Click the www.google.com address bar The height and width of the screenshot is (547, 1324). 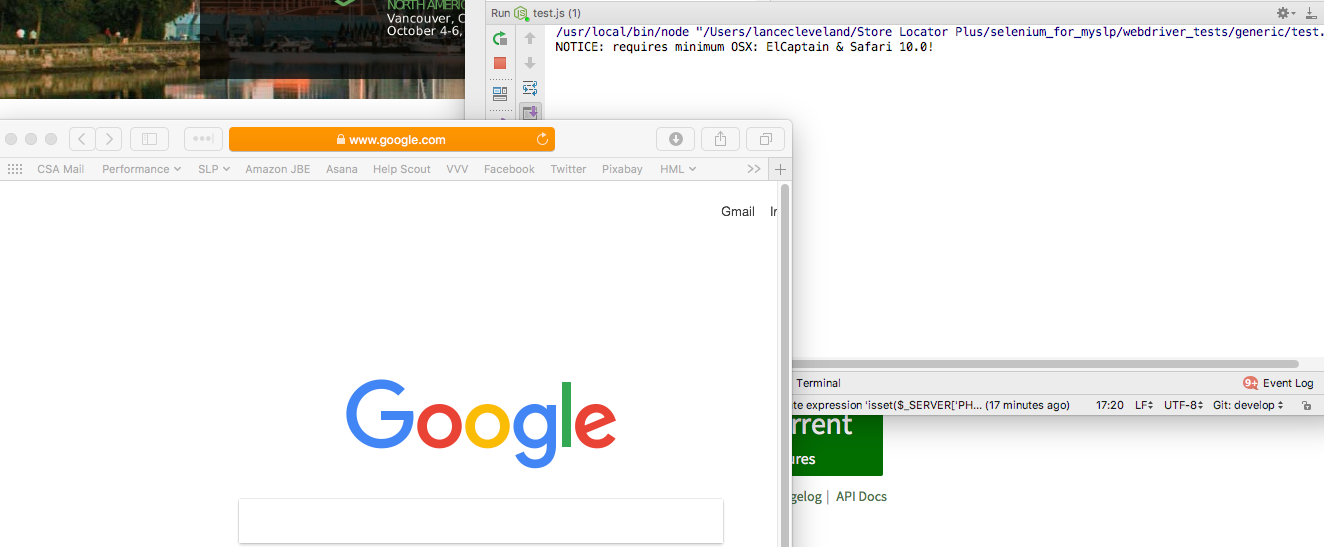tap(392, 139)
